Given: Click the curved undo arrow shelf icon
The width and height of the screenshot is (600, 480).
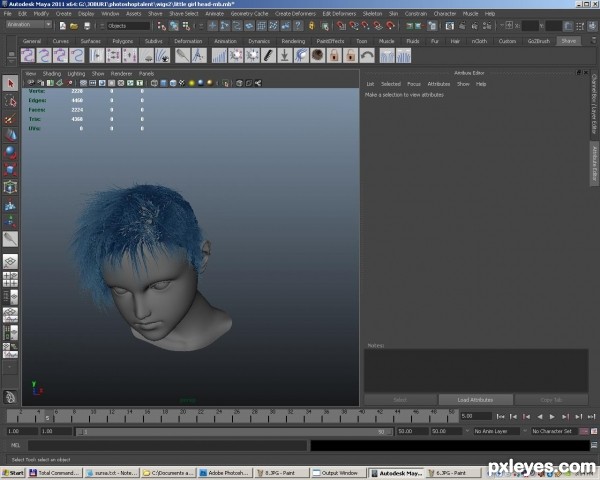Looking at the screenshot, I should [367, 56].
